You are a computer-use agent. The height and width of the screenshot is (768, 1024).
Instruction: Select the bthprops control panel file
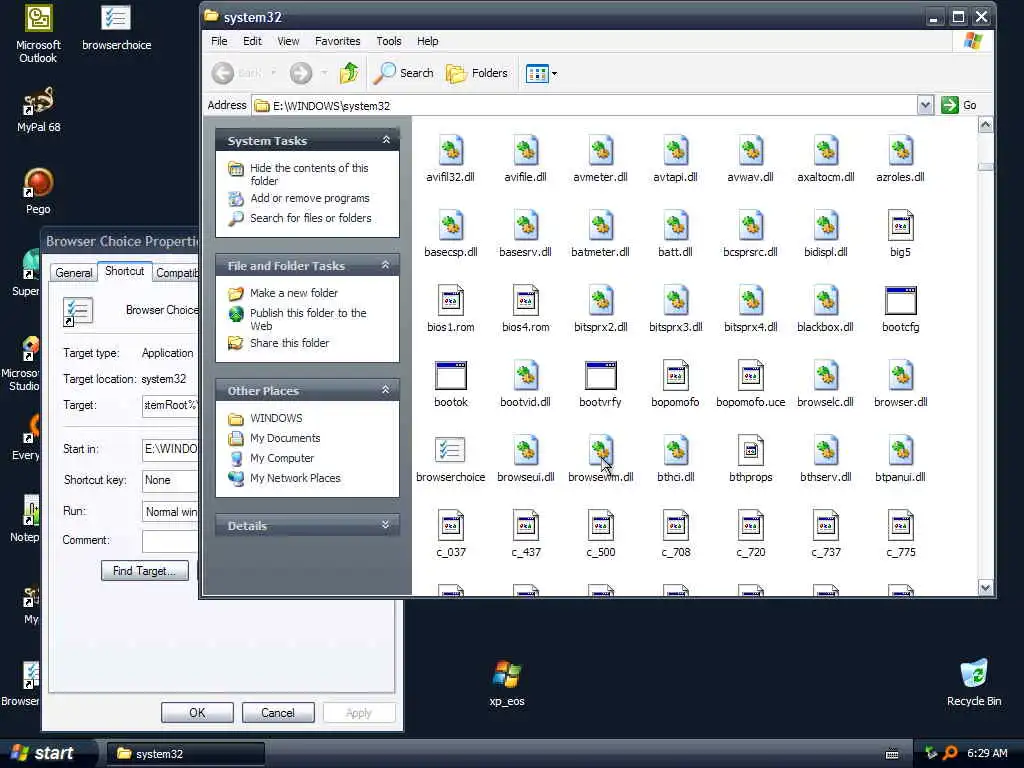(x=750, y=459)
